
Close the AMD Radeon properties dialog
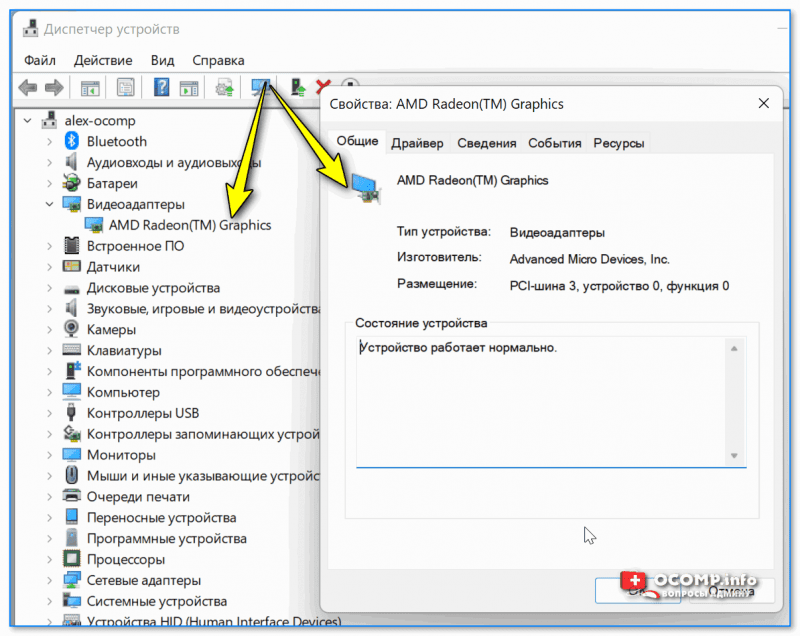(763, 104)
